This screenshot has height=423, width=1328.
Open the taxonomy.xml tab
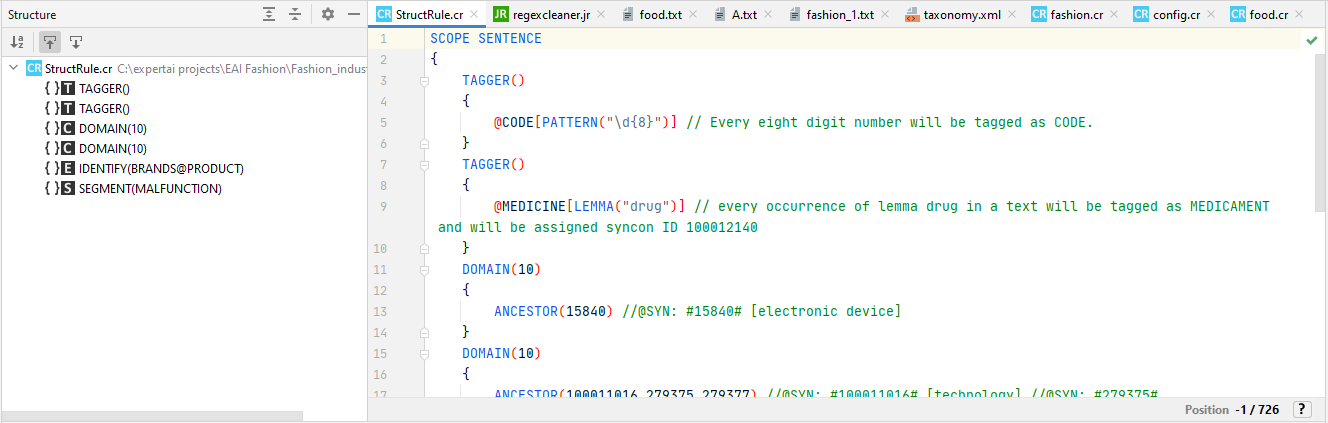click(x=961, y=14)
